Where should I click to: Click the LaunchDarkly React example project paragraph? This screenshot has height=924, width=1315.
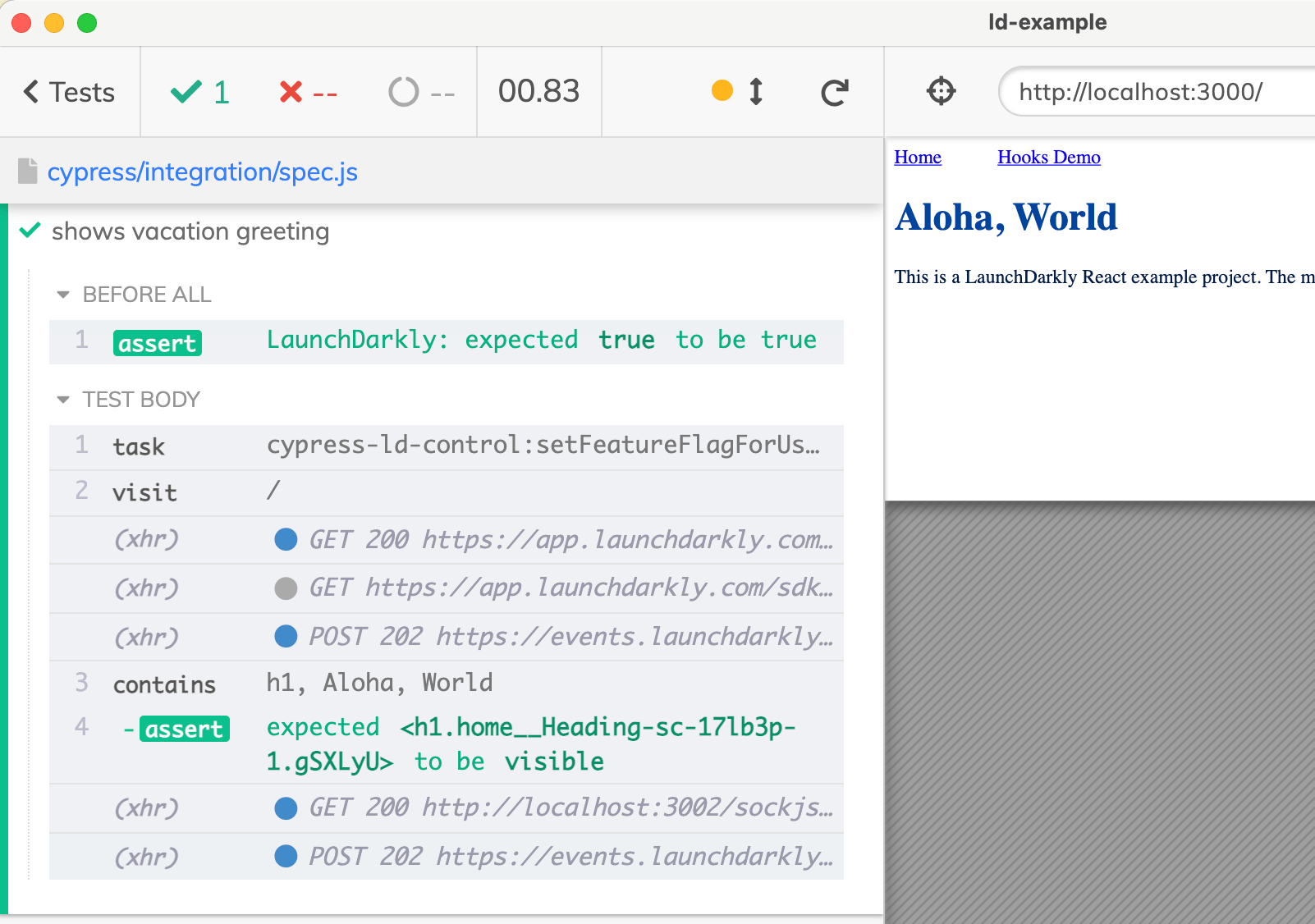coord(1105,277)
